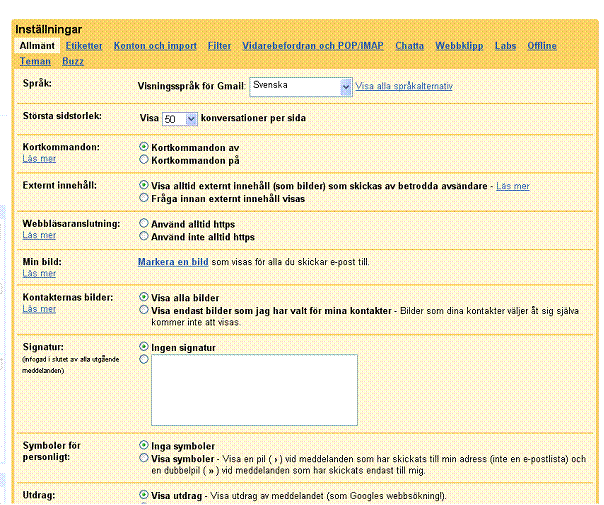
Task: Select Visa utdrag radio button
Action: tap(144, 494)
